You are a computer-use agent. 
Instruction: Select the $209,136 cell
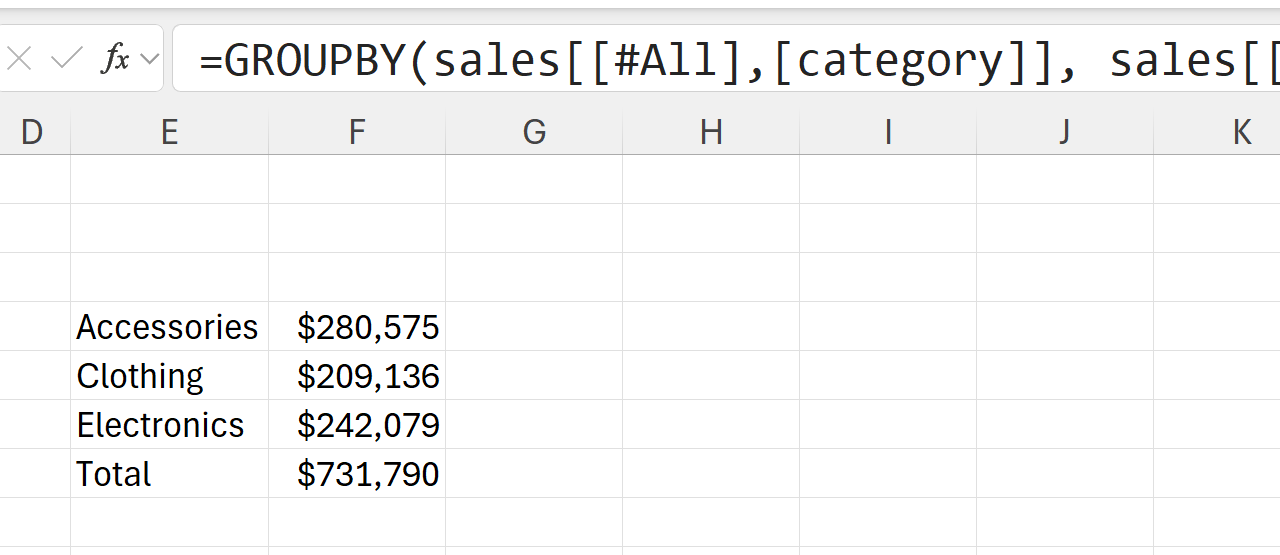[x=367, y=376]
